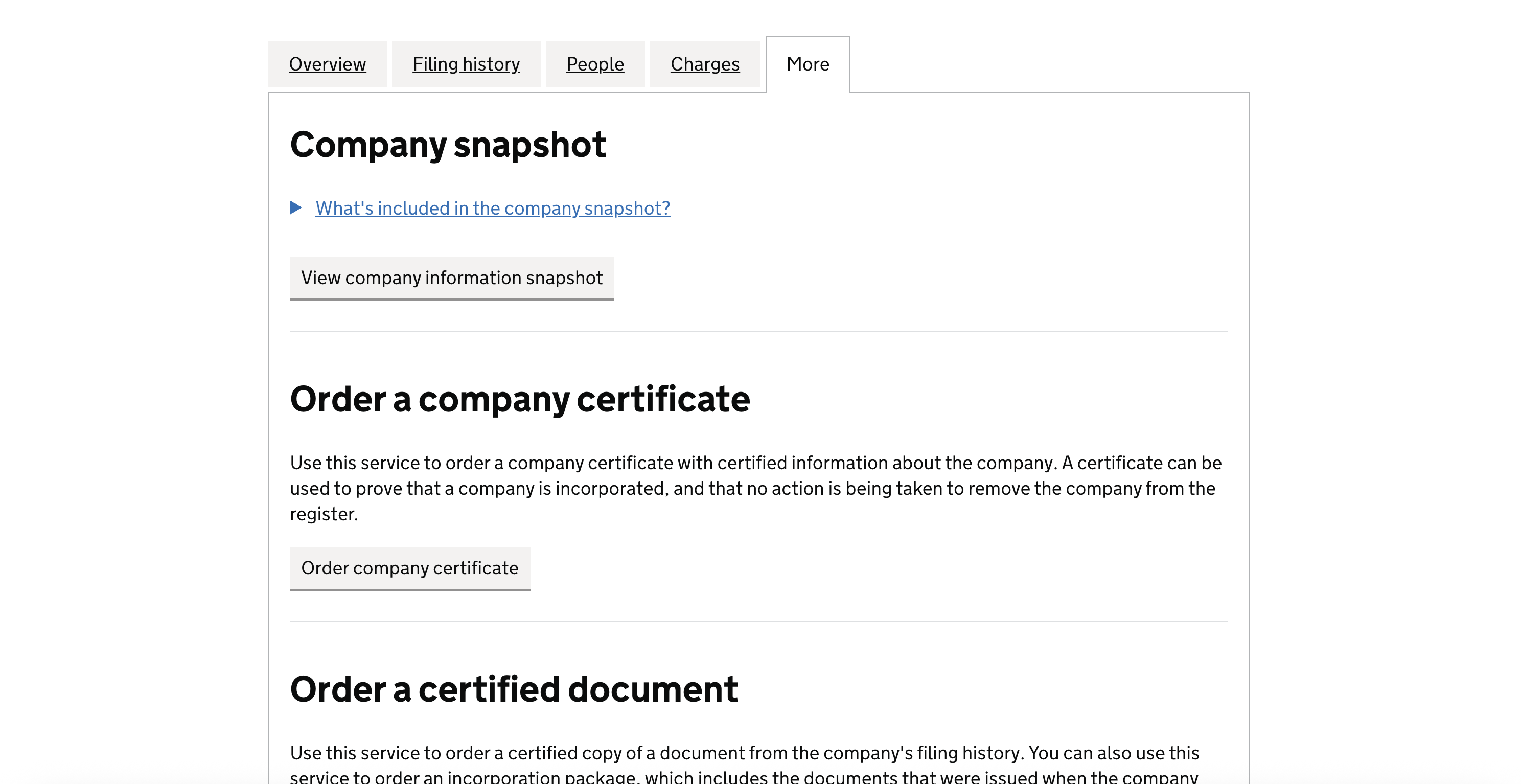Switch to the Filing history tab
The width and height of the screenshot is (1521, 784).
[x=466, y=64]
